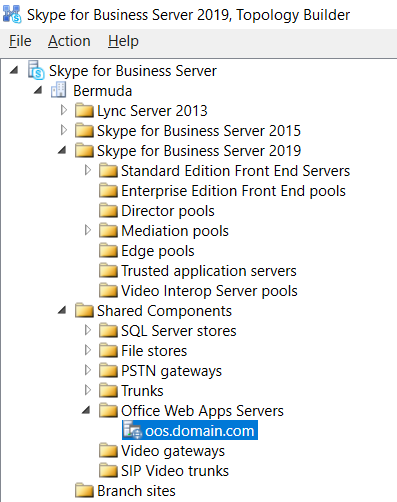Collapse the Bermuda site node
This screenshot has width=397, height=502.
point(38,90)
